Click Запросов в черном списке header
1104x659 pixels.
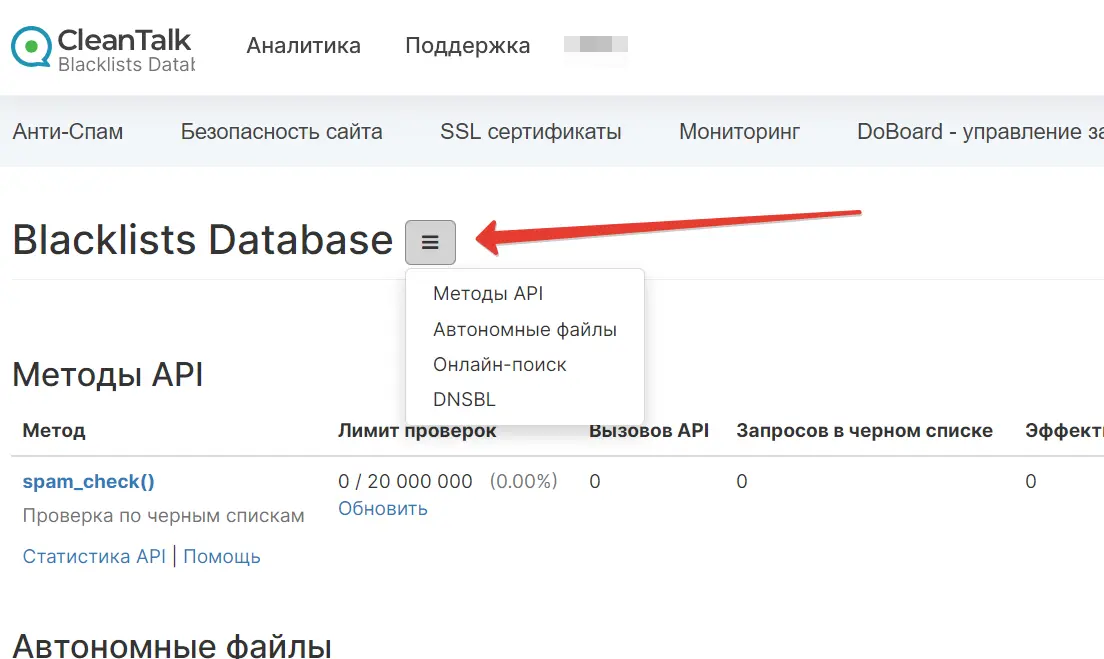(x=865, y=430)
